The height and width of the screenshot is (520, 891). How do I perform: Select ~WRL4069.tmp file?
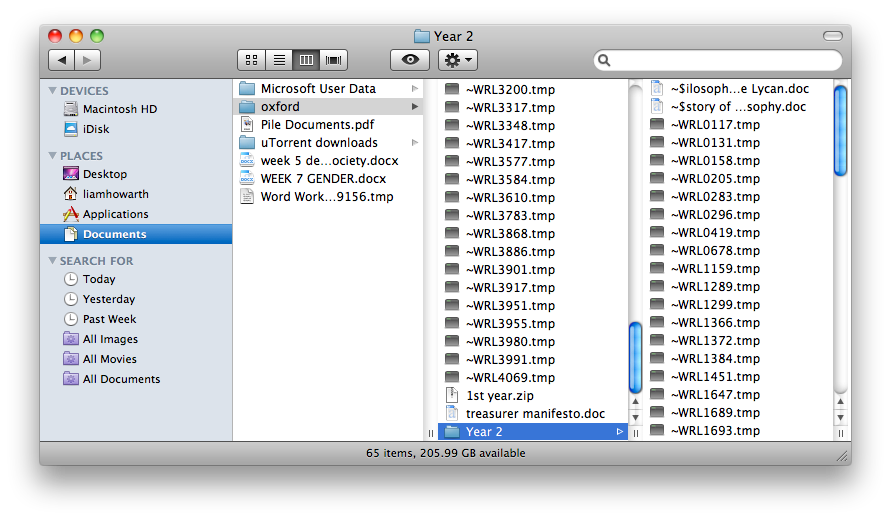click(x=532, y=377)
